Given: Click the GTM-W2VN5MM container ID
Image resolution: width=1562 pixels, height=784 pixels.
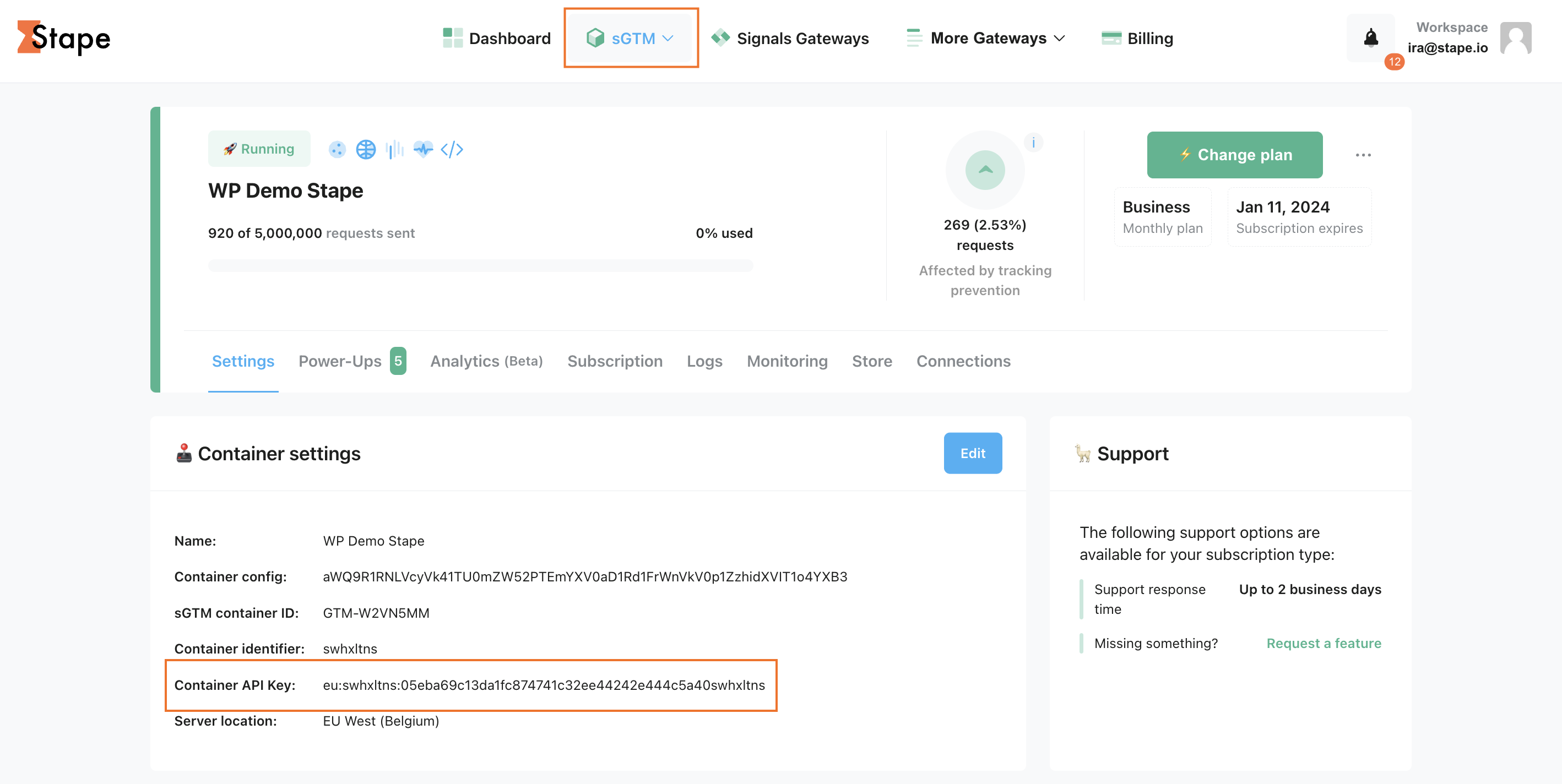Looking at the screenshot, I should 376,613.
